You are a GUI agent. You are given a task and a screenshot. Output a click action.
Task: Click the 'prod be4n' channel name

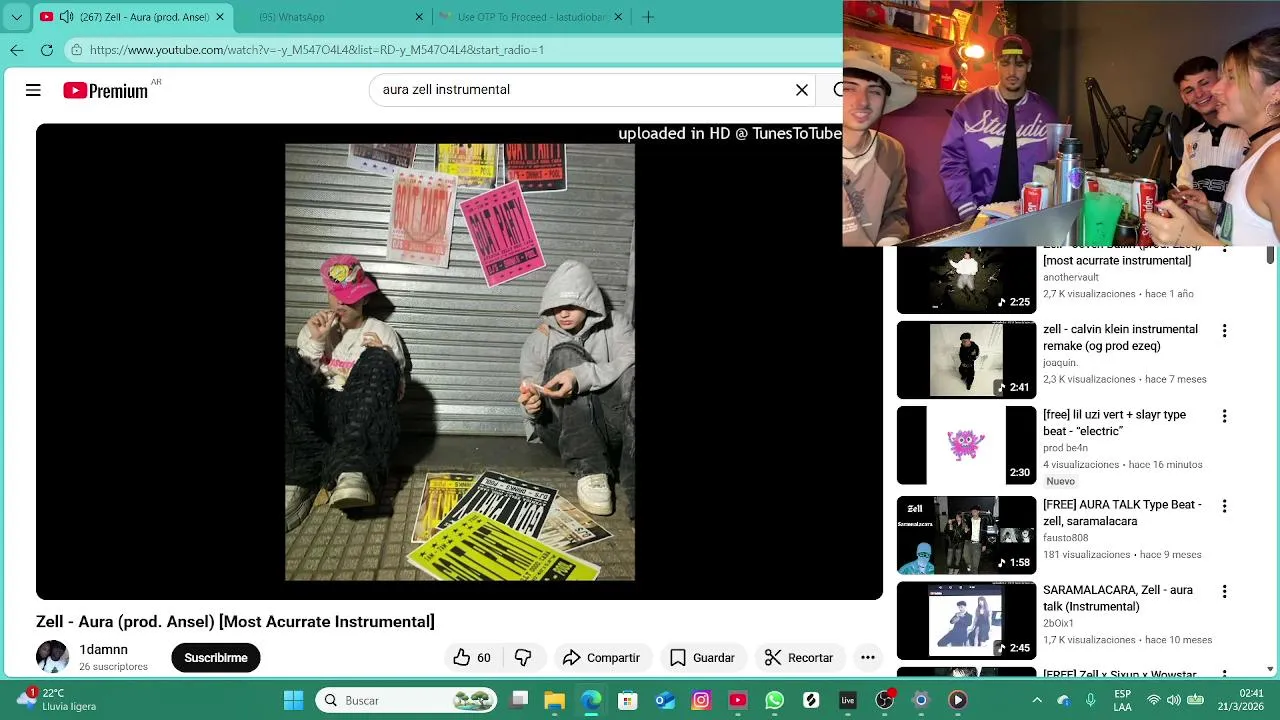tap(1065, 448)
